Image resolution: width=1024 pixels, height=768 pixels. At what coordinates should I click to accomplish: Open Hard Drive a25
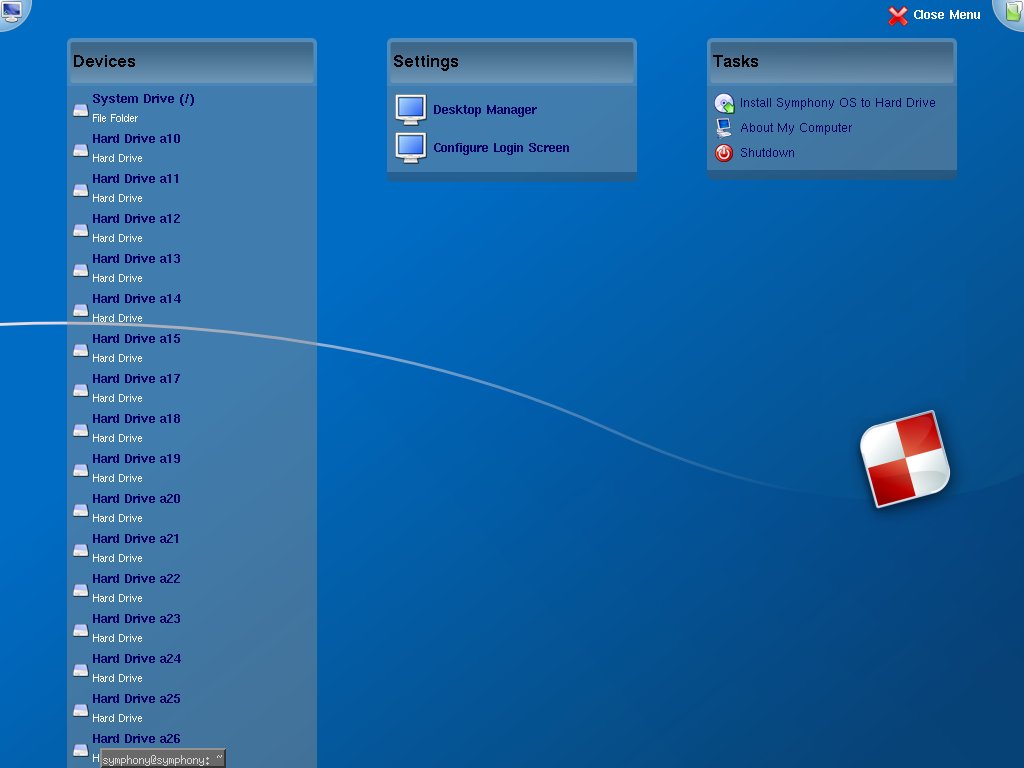(136, 698)
